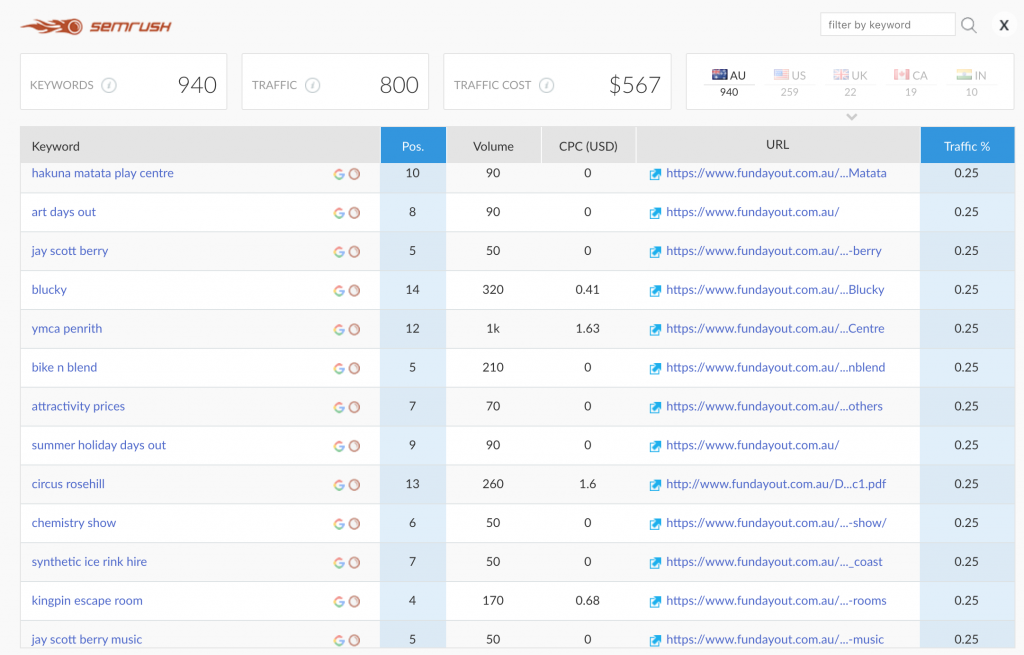Open external link icon for ymca penrith URL
This screenshot has width=1024, height=655.
pos(655,329)
